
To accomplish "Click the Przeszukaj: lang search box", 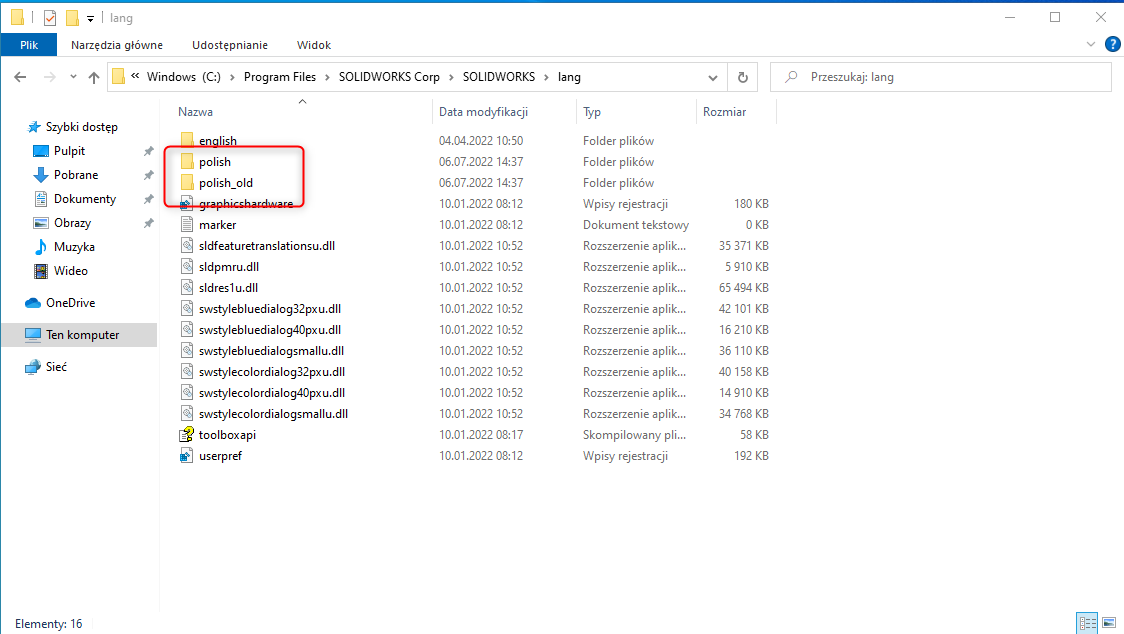I will coord(940,77).
